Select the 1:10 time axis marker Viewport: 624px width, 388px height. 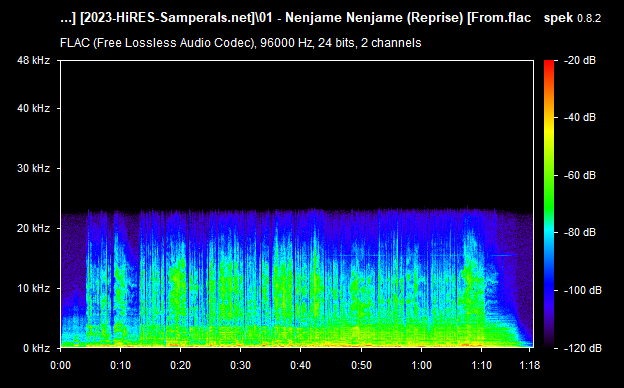click(482, 365)
